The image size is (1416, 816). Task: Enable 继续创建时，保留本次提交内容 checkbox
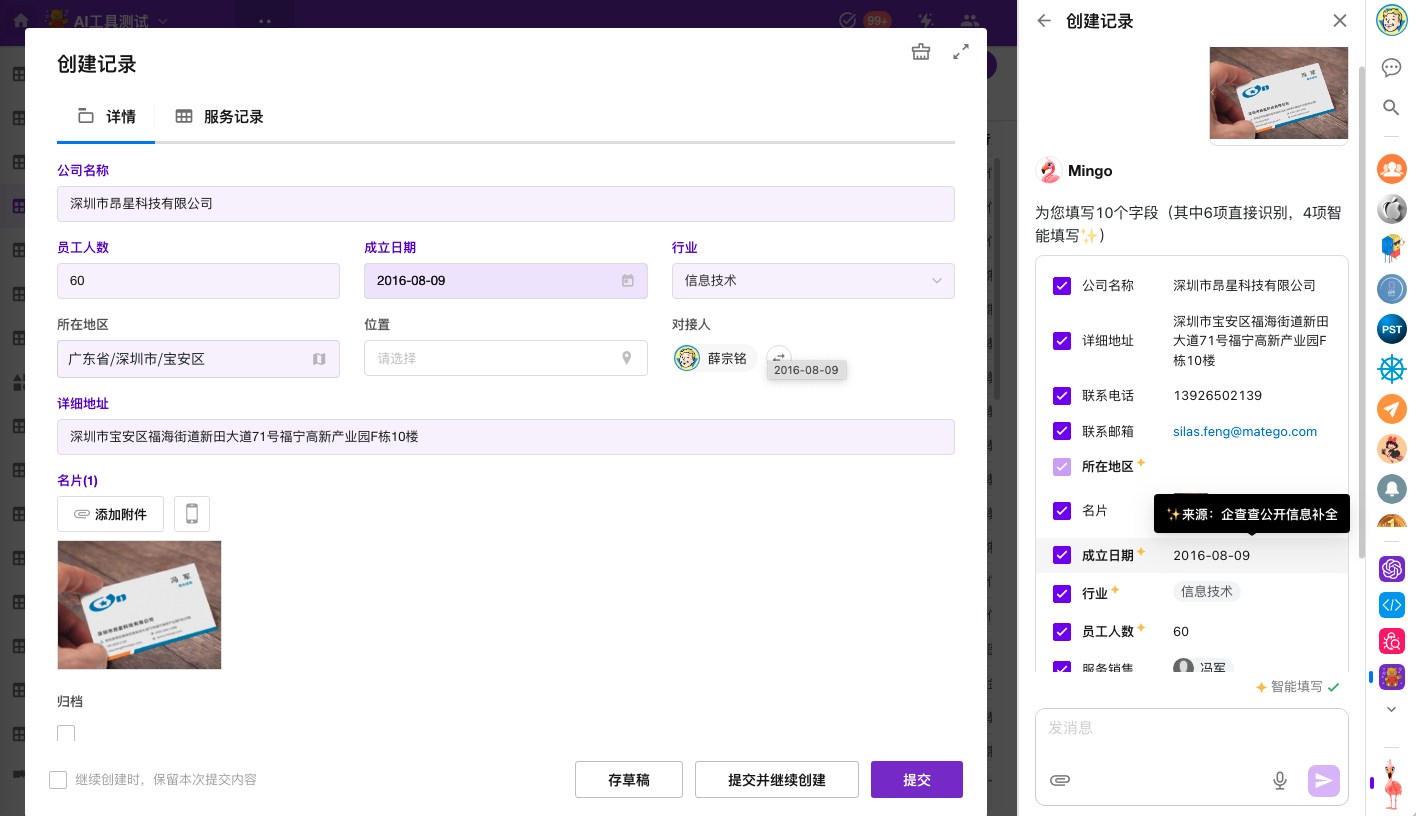(58, 780)
